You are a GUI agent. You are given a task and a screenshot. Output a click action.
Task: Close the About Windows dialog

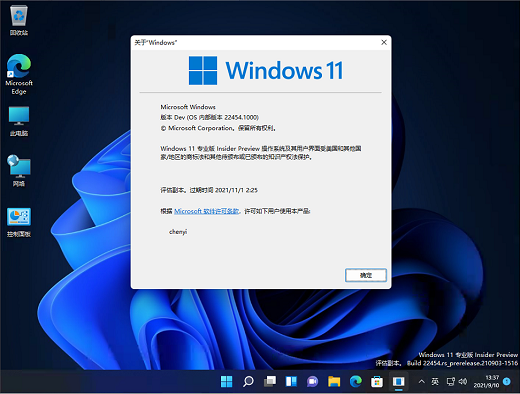[384, 42]
